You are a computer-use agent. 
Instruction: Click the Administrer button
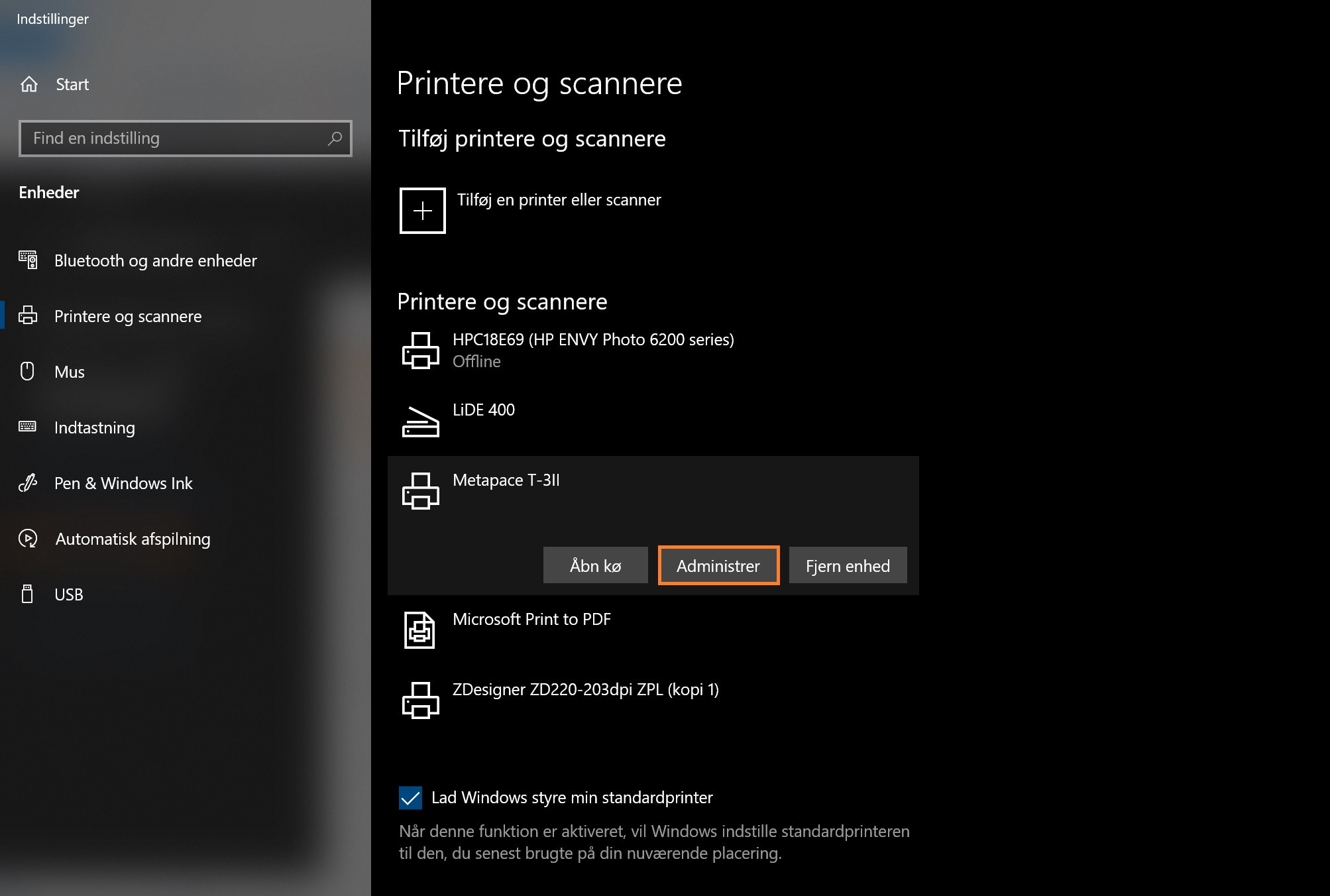coord(718,565)
